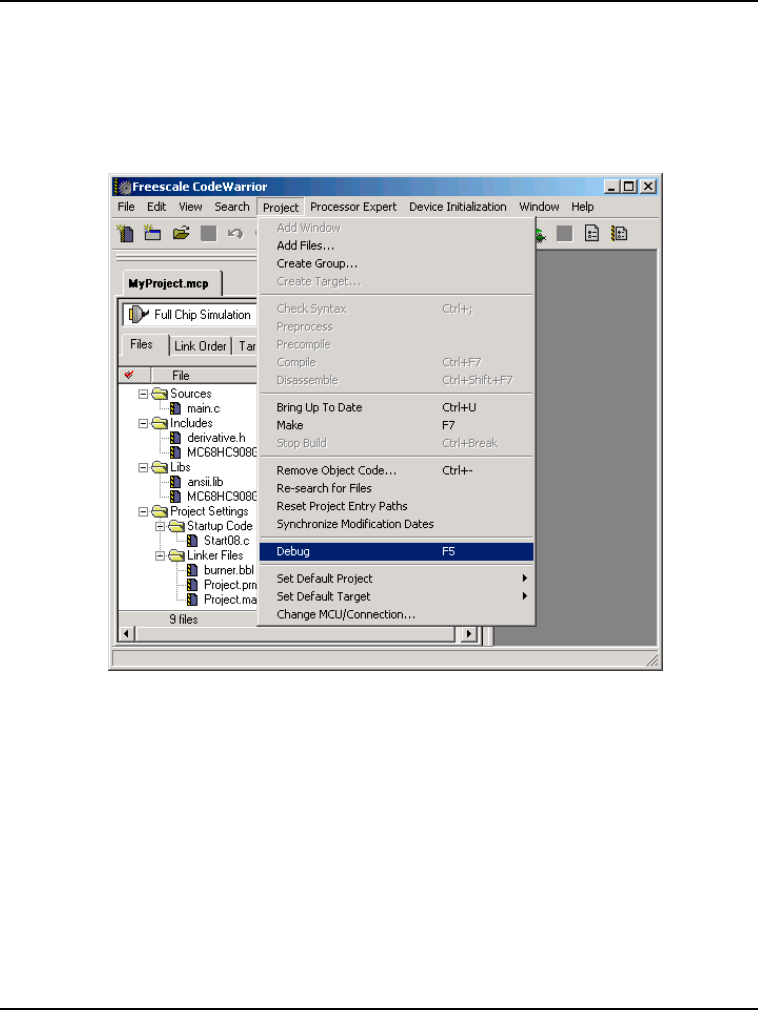This screenshot has height=1010, width=758.
Task: Open the Processor Expert menu
Action: [x=354, y=207]
